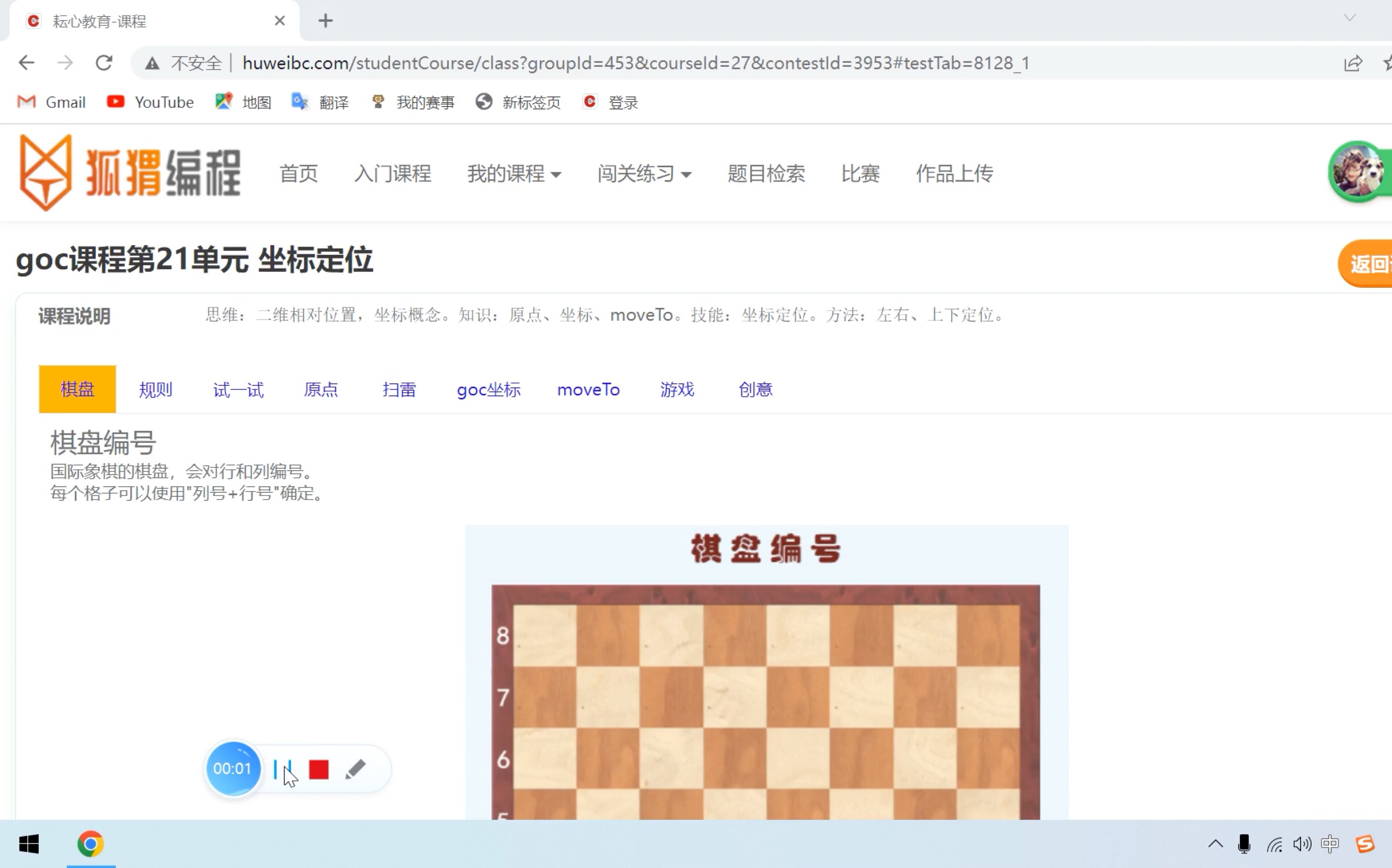Screen dimensions: 1392x868
Task: Open the 地图 maps bookmark
Action: (243, 102)
